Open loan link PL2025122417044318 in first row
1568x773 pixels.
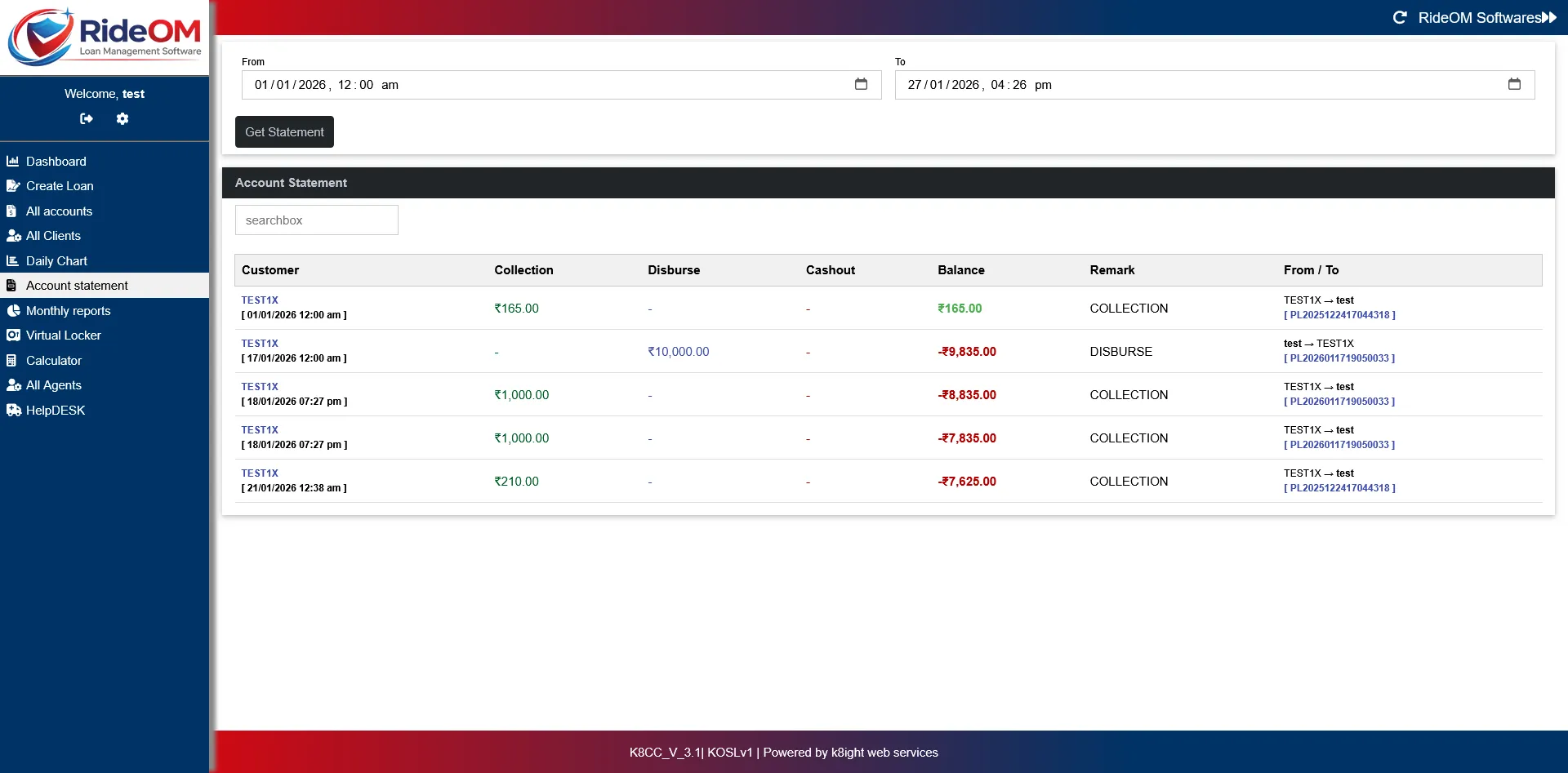tap(1339, 315)
